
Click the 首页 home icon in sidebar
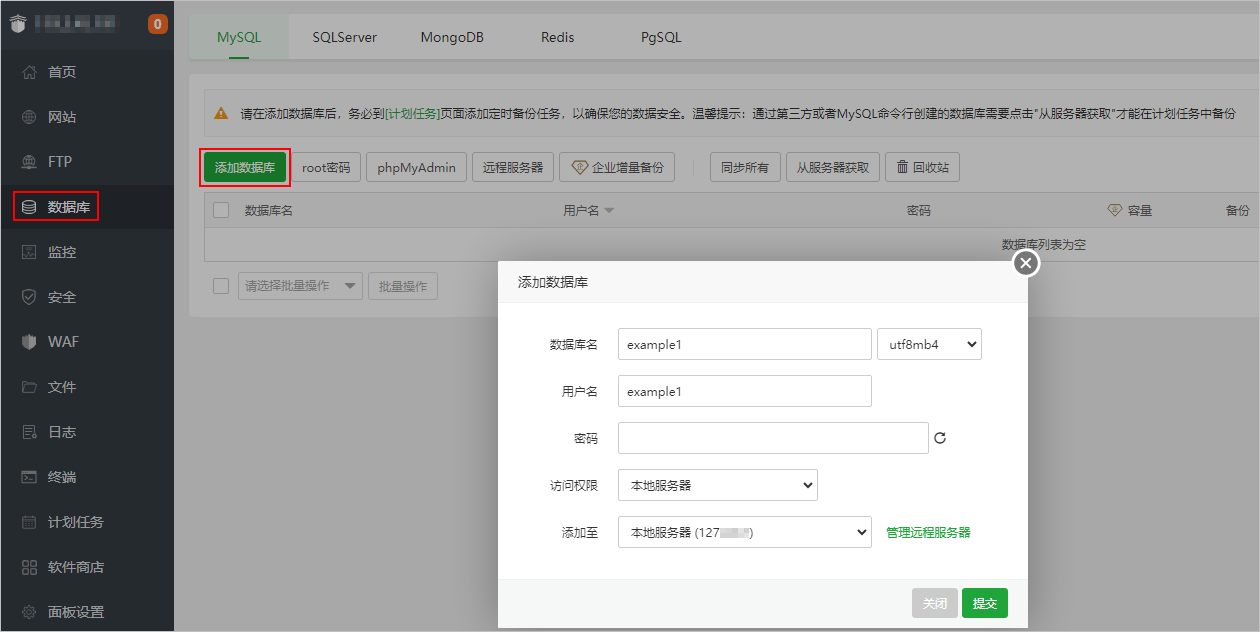pos(29,72)
